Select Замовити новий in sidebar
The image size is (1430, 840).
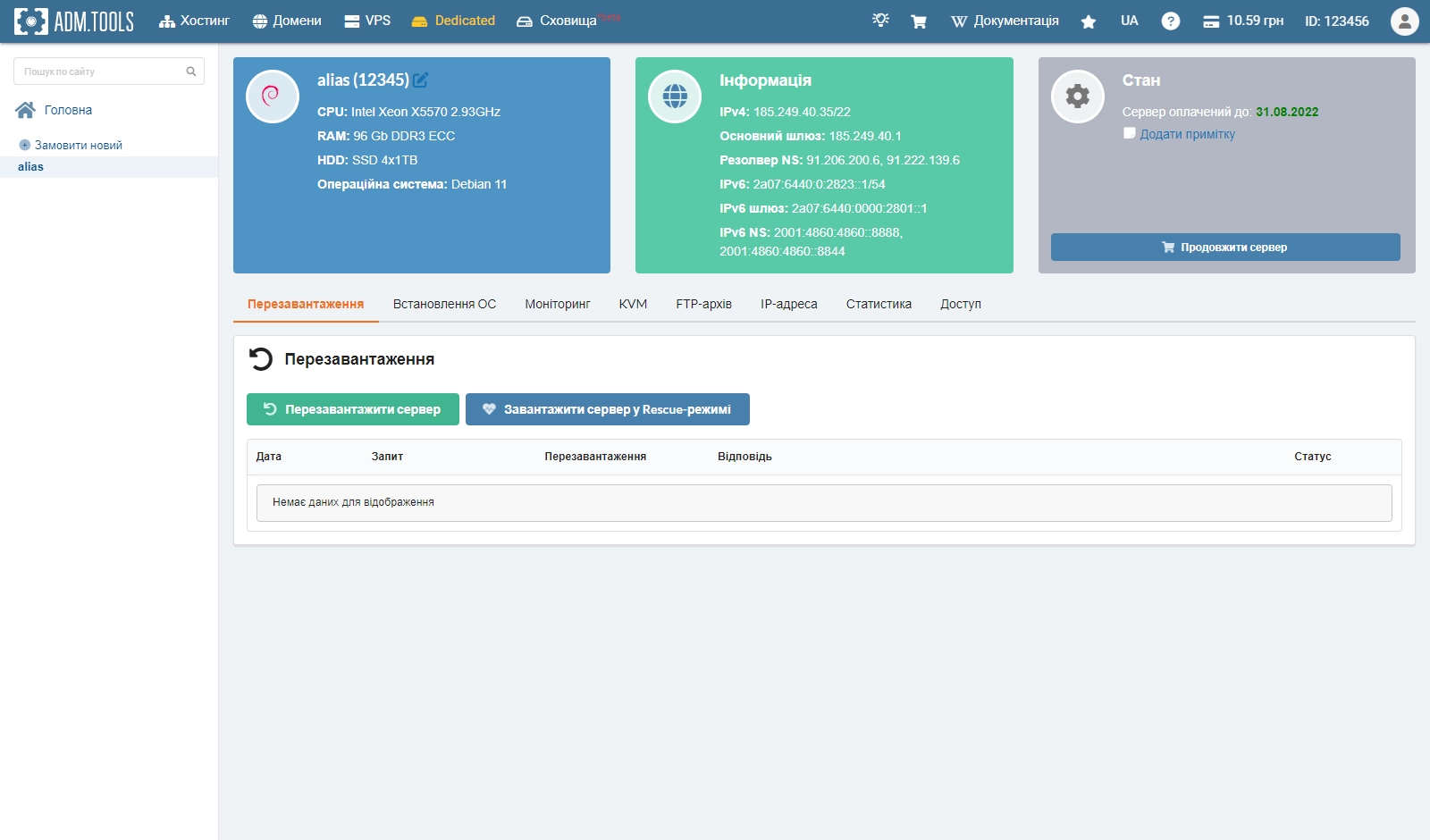(x=78, y=145)
